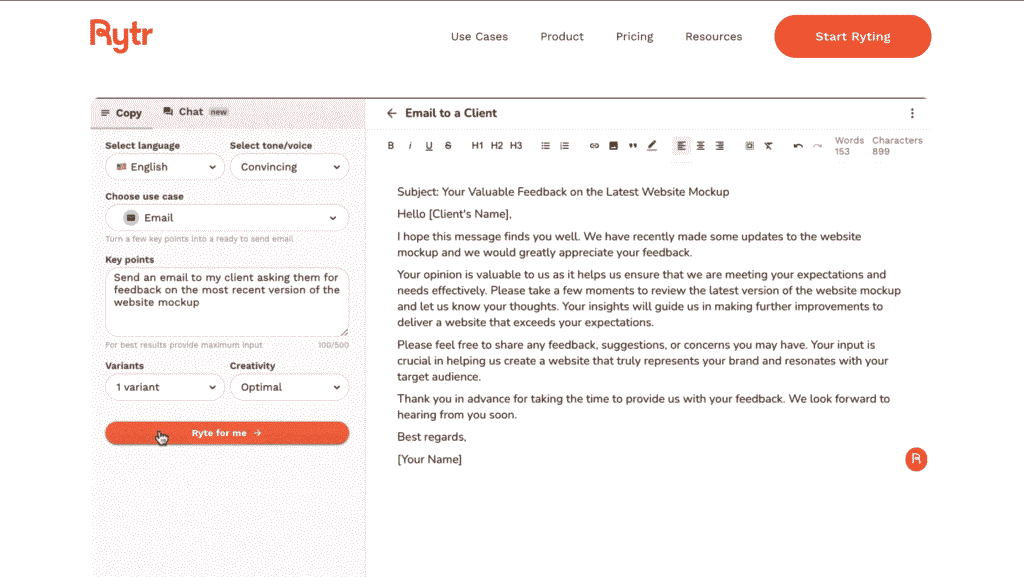Click the undo arrow in the toolbar
The width and height of the screenshot is (1024, 577).
[797, 146]
